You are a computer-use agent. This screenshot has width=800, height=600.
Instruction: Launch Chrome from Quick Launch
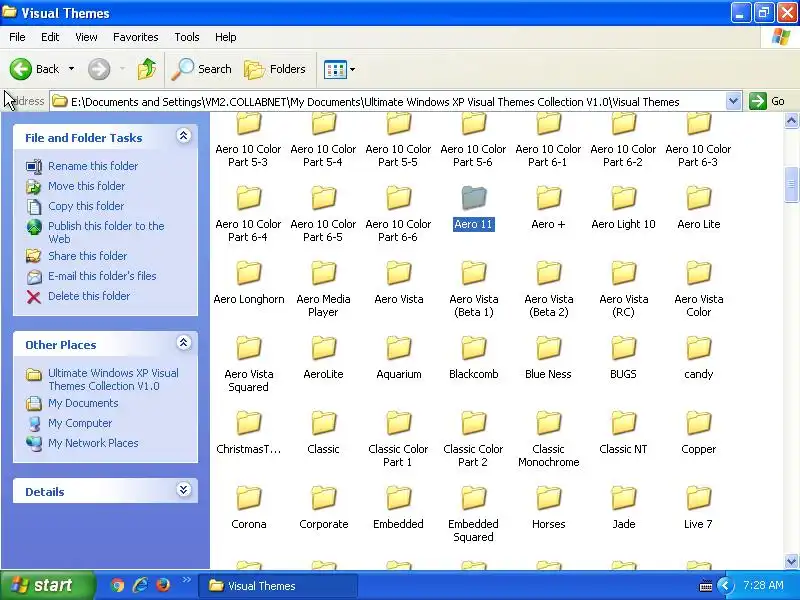tap(117, 585)
